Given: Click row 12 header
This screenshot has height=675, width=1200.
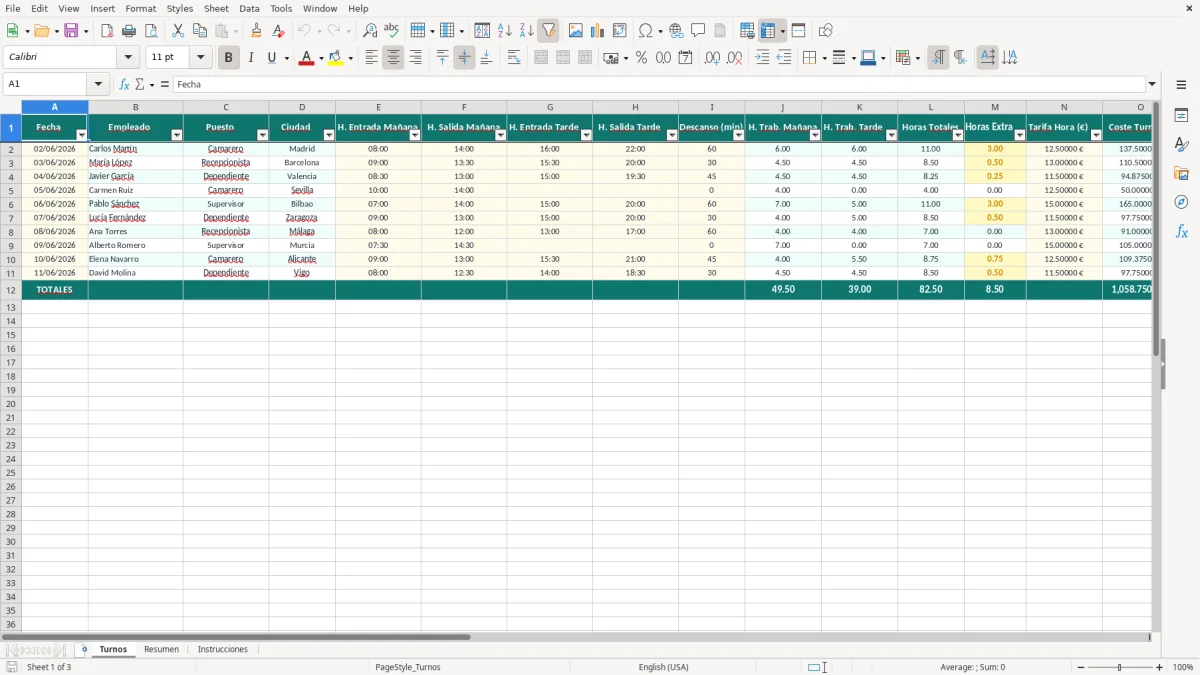Looking at the screenshot, I should pyautogui.click(x=11, y=290).
